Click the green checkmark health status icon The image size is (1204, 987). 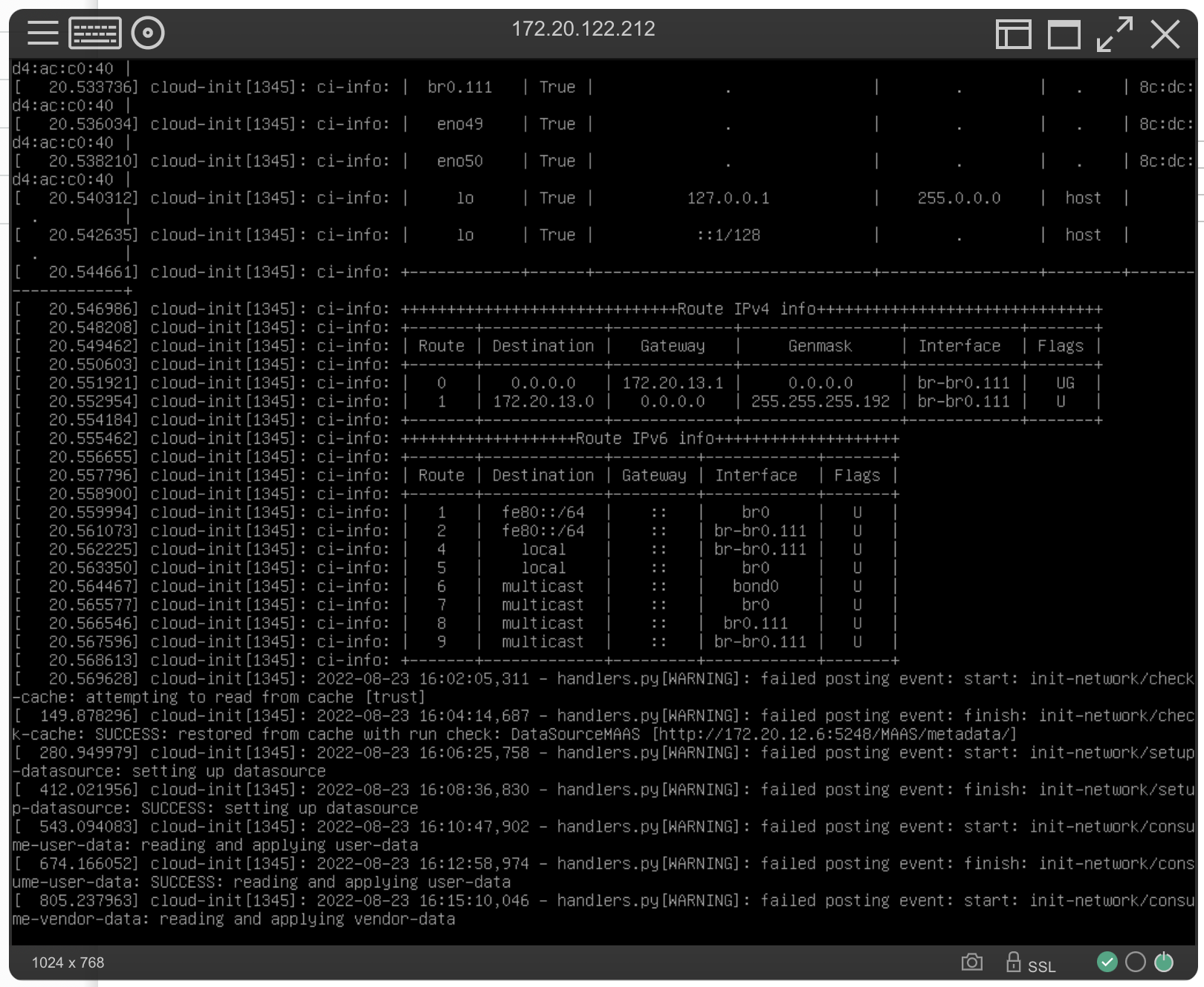1107,962
